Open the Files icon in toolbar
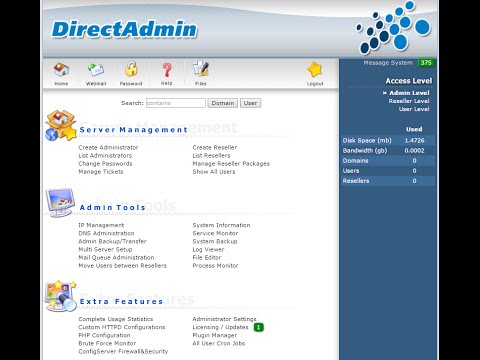 pyautogui.click(x=201, y=69)
